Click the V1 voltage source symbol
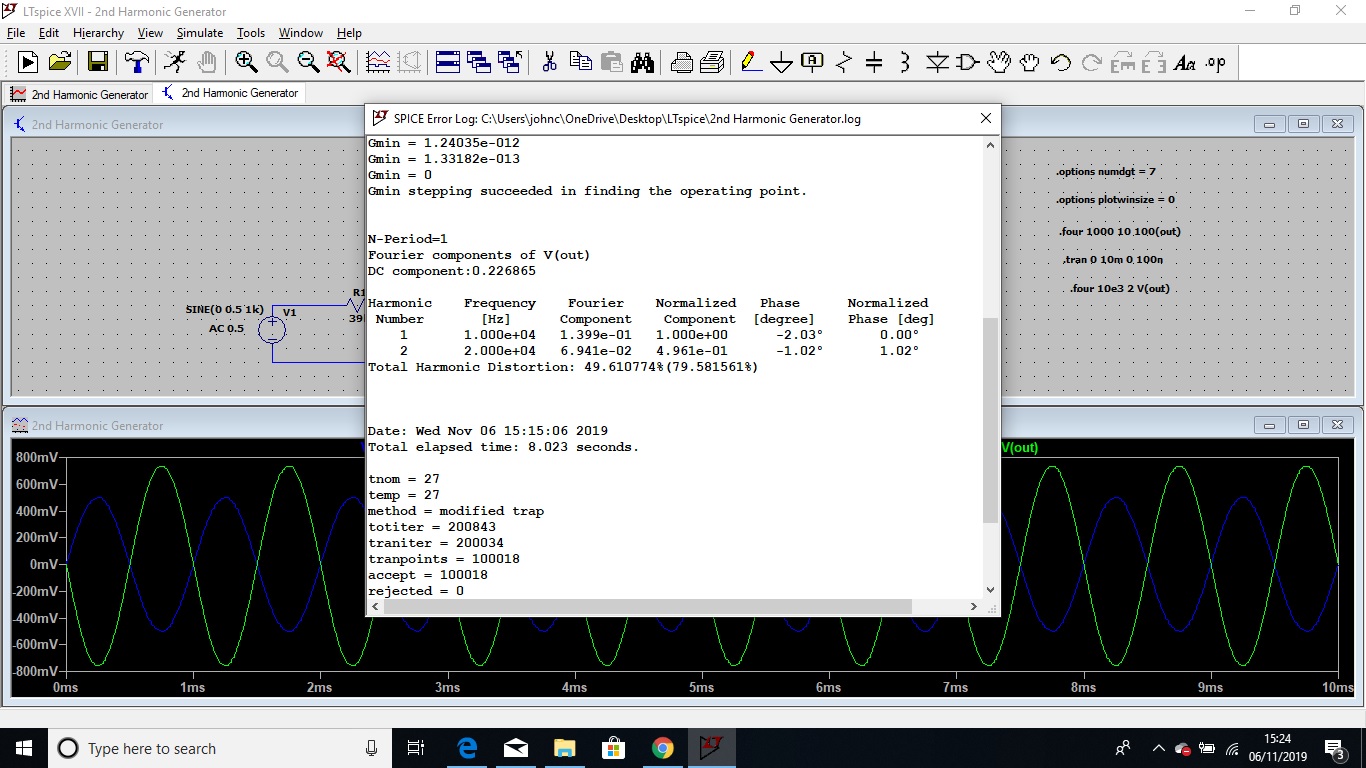Image resolution: width=1366 pixels, height=768 pixels. click(x=272, y=329)
